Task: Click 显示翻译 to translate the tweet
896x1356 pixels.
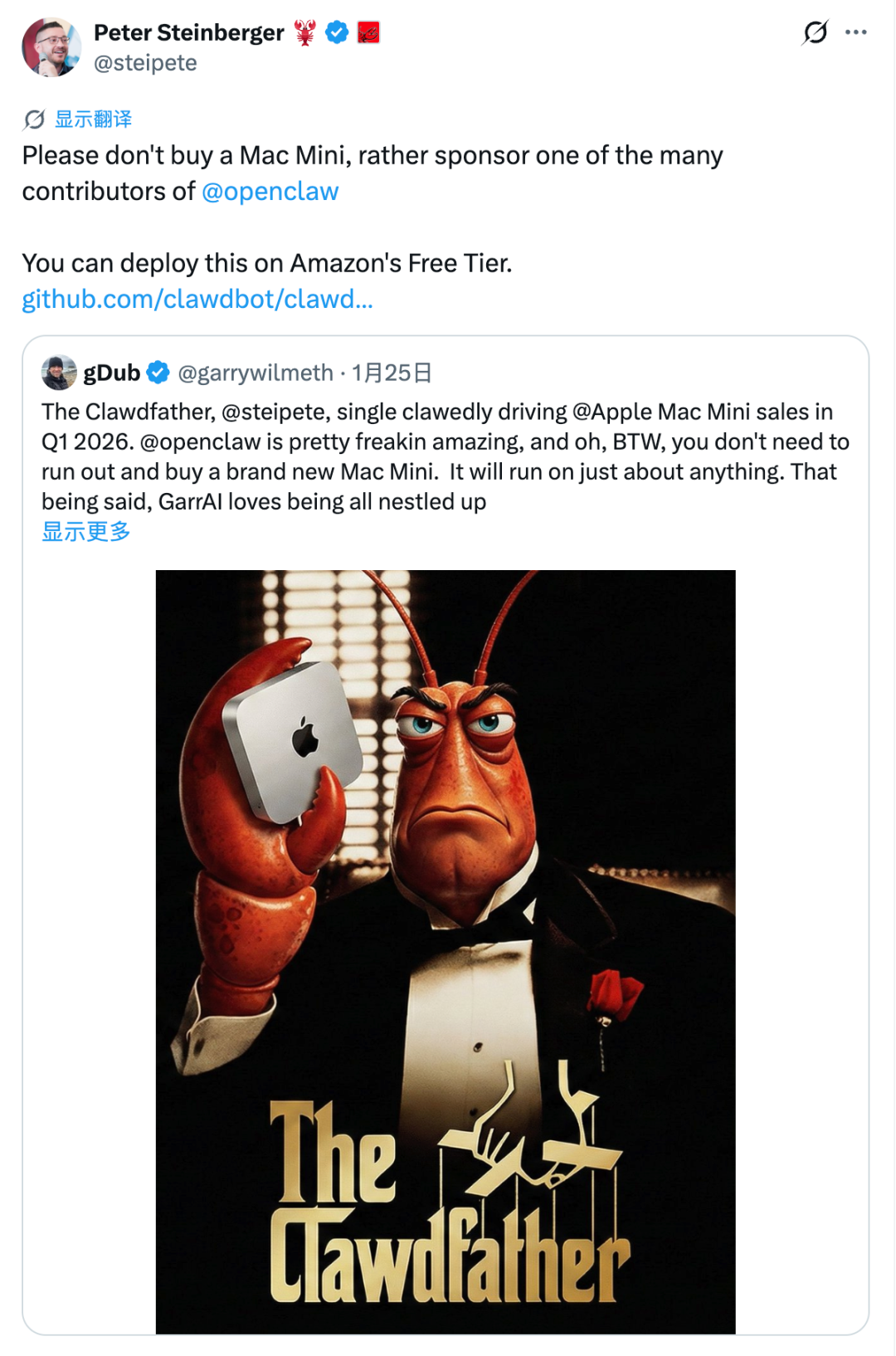Action: click(93, 120)
